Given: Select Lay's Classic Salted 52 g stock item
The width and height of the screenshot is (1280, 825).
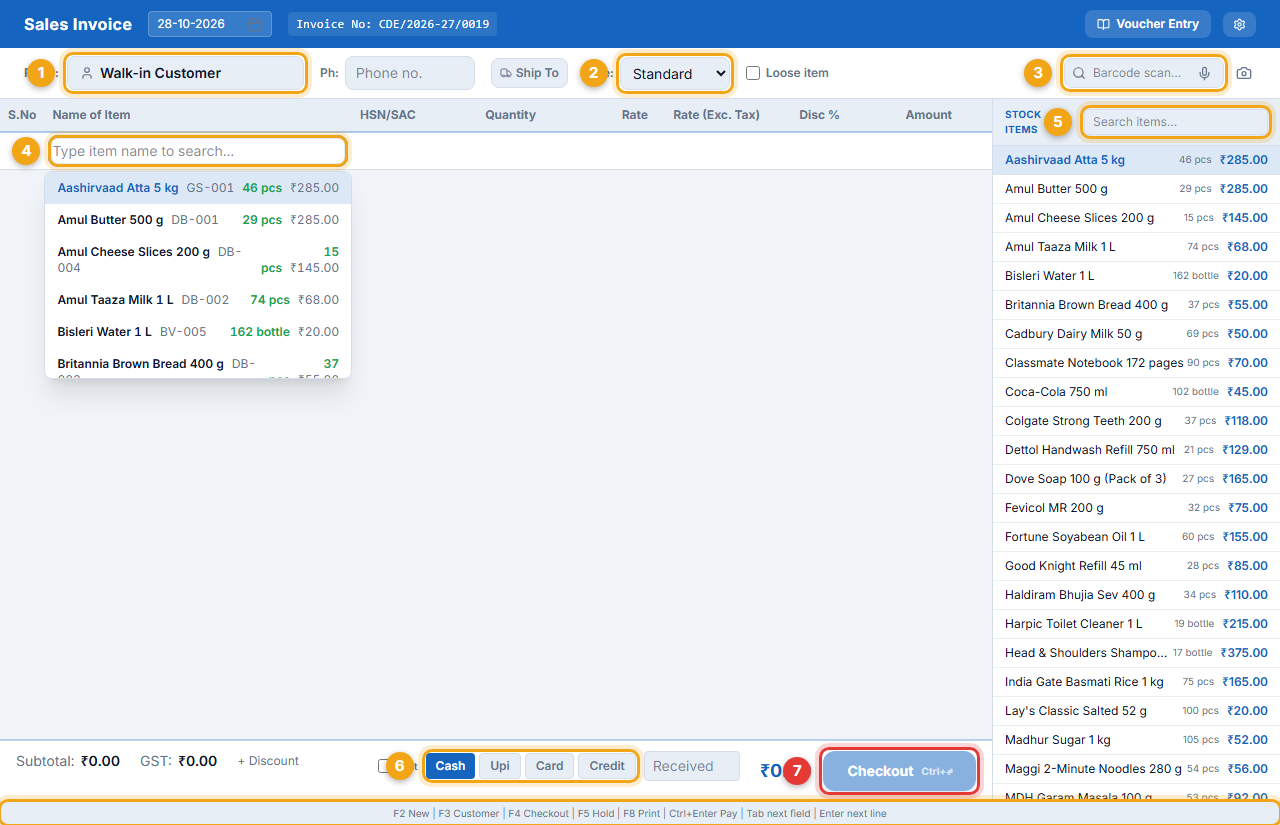Looking at the screenshot, I should pyautogui.click(x=1136, y=711).
